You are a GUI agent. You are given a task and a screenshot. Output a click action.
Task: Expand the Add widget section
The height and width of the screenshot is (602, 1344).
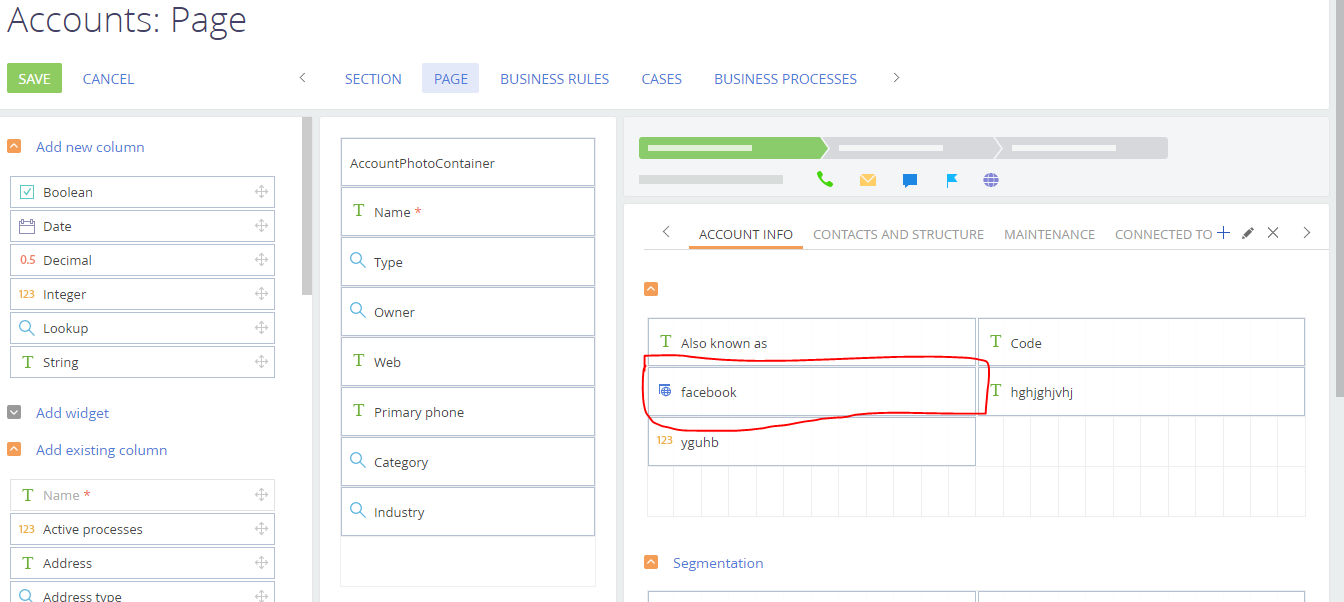[14, 413]
